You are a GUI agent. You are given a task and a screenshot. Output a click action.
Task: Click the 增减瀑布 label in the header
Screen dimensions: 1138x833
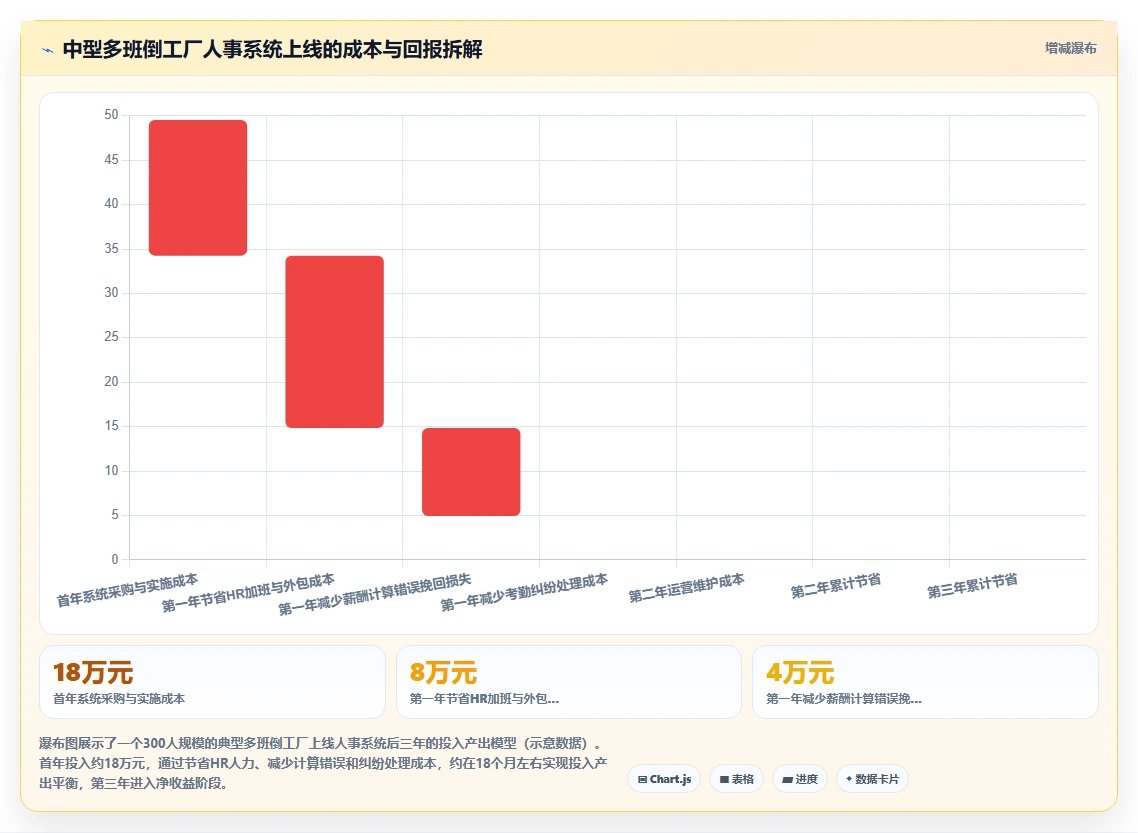tap(1071, 49)
